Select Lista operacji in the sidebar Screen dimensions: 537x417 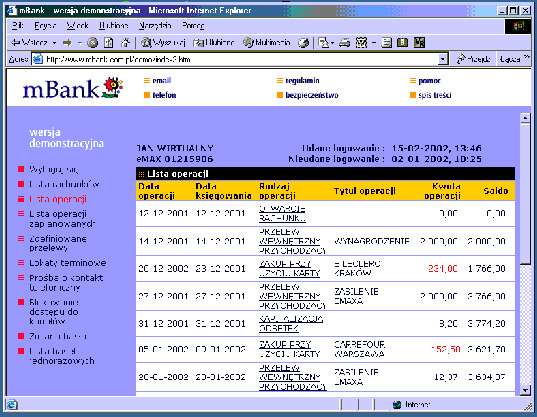[x=58, y=199]
